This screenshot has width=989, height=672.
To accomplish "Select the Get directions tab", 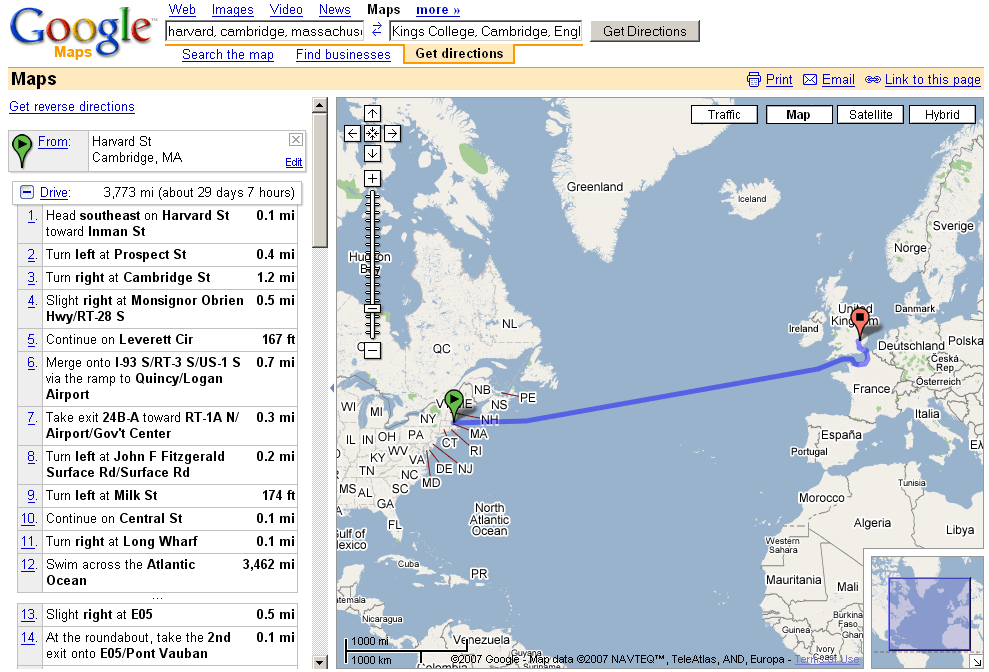I will point(459,54).
